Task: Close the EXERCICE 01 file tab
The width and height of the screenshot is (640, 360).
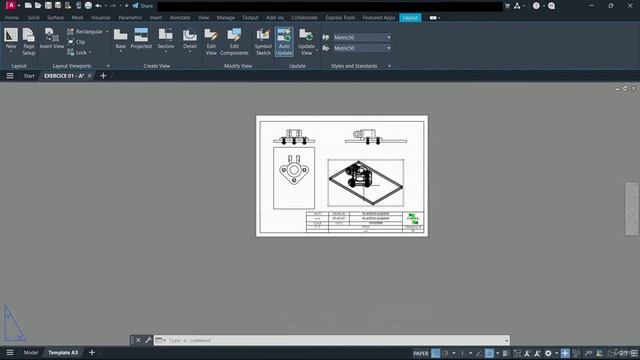Action: [90, 76]
